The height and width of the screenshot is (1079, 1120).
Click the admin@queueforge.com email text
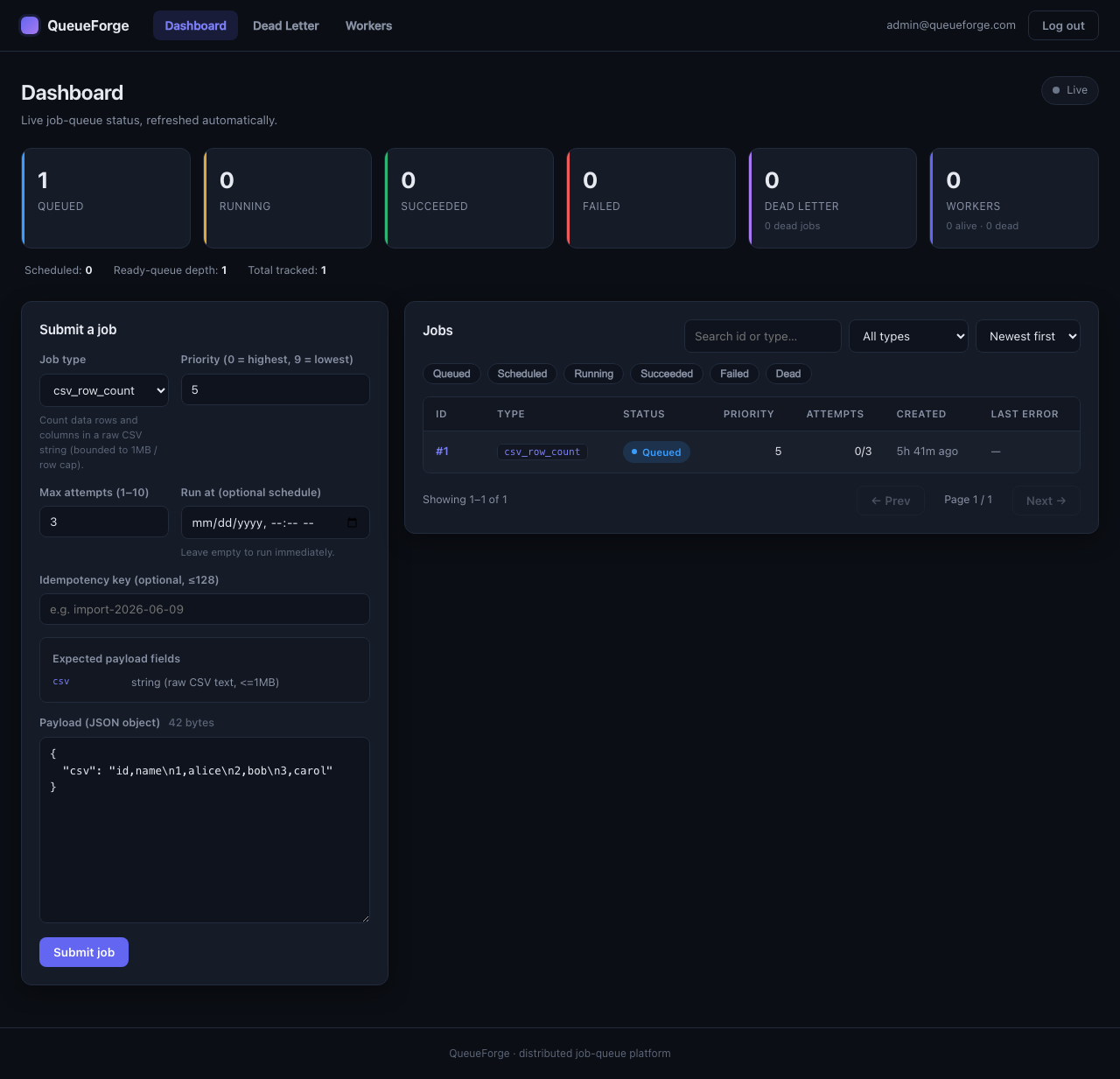[x=951, y=25]
